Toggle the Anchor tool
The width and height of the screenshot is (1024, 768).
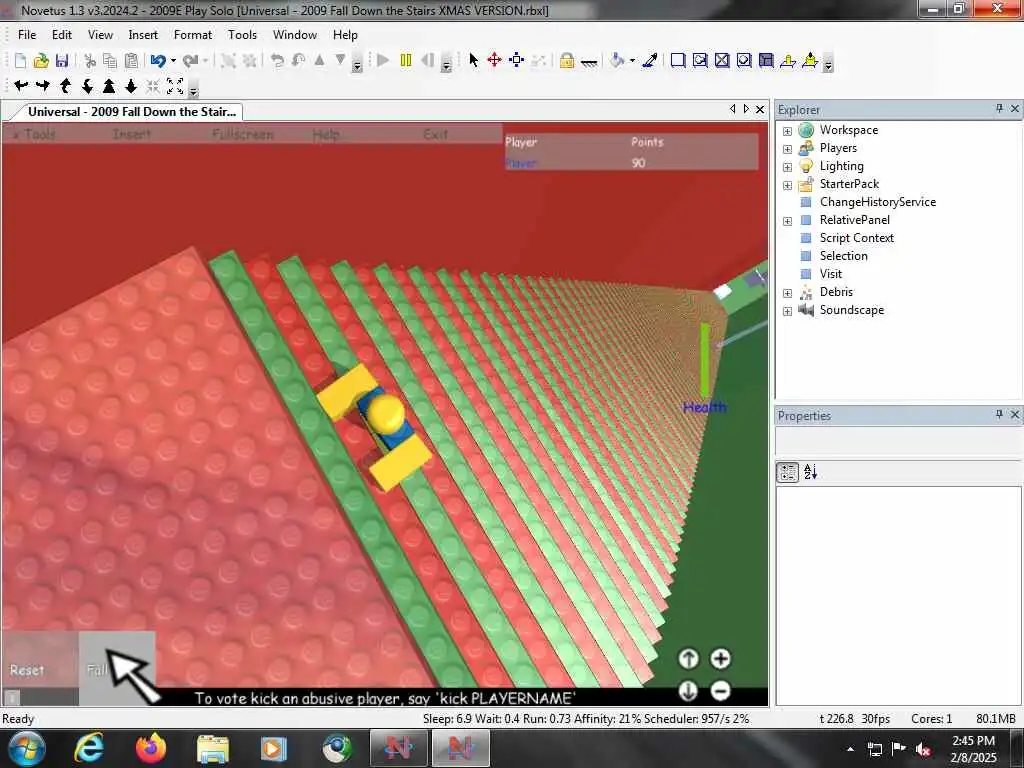coord(588,62)
